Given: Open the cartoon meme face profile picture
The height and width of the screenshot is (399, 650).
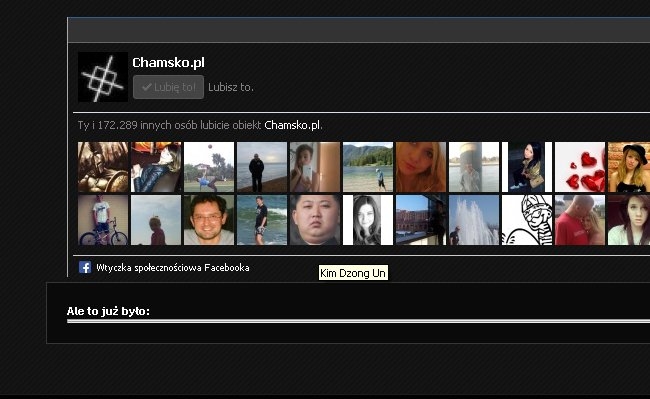Looking at the screenshot, I should click(x=527, y=220).
